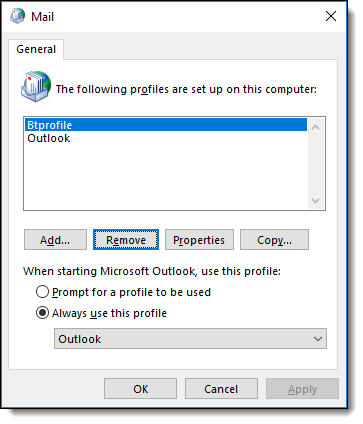Remove the selected profile

pyautogui.click(x=126, y=240)
